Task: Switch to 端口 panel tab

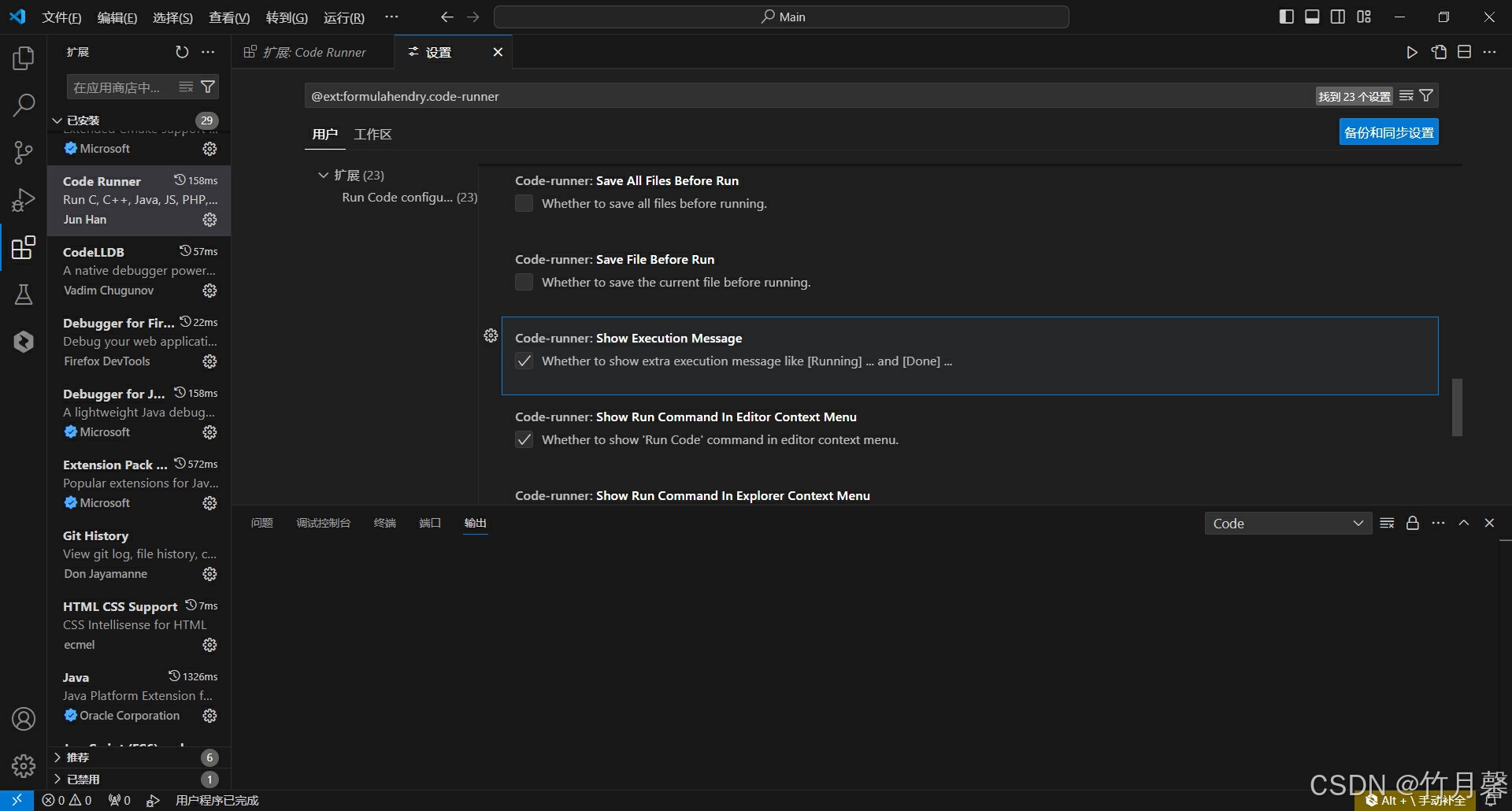Action: click(x=430, y=524)
